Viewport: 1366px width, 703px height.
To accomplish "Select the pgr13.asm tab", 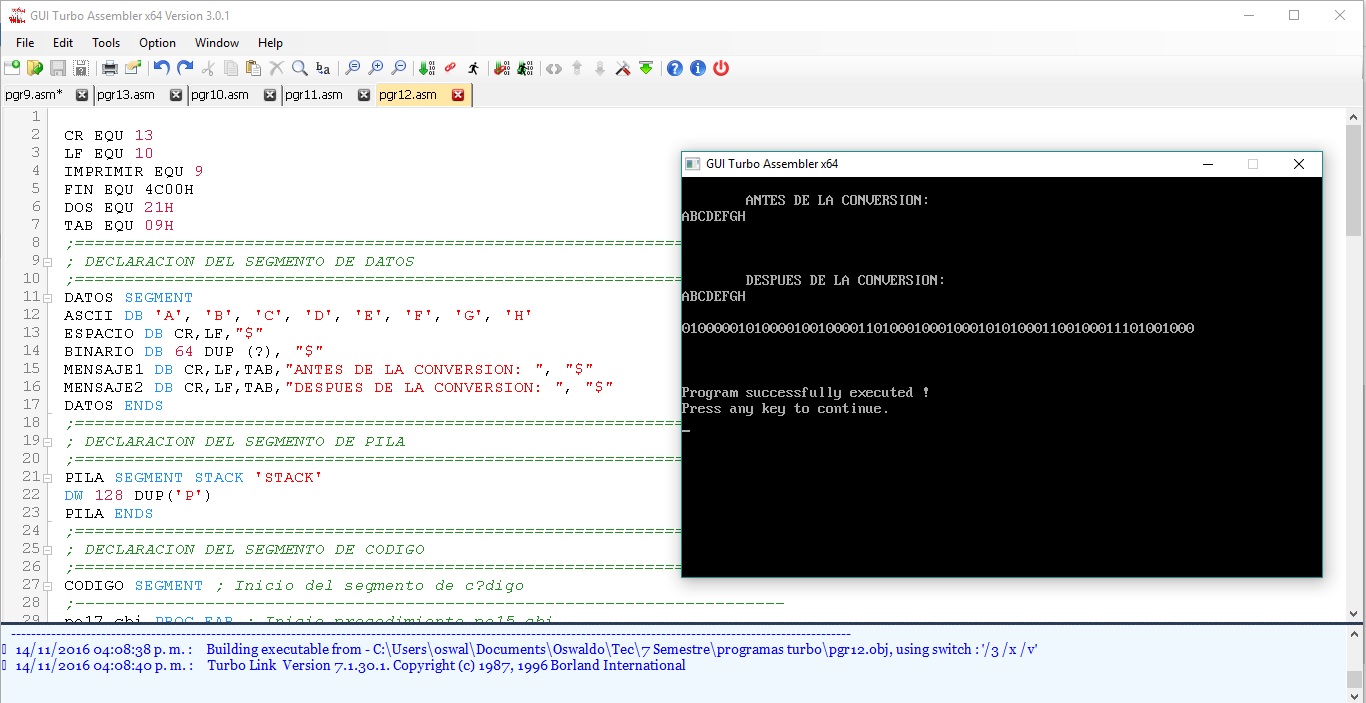I will pos(125,94).
